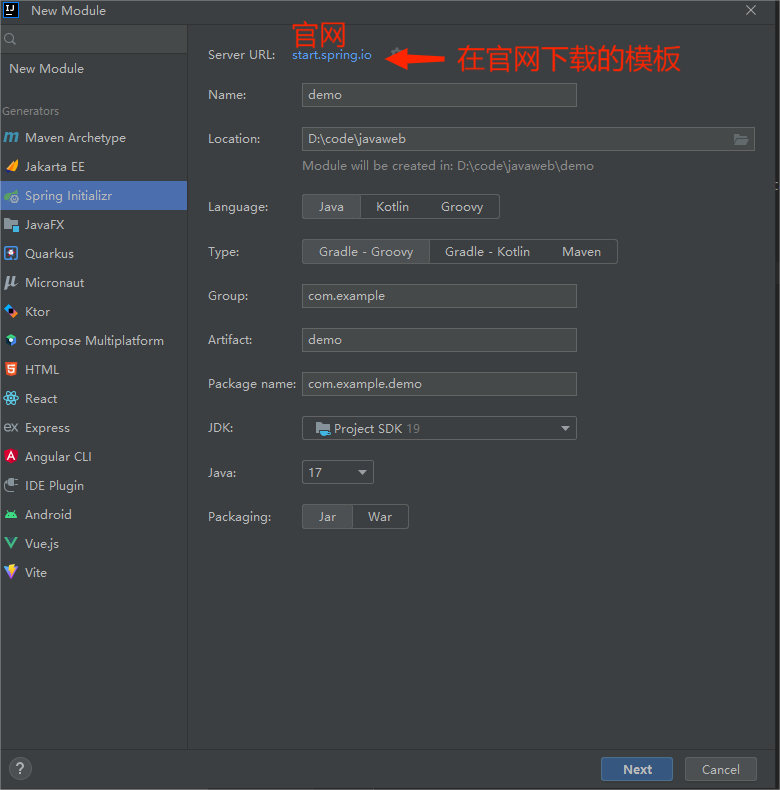Viewport: 780px width, 790px height.
Task: Choose Gradle - Groovy build type
Action: (x=366, y=251)
